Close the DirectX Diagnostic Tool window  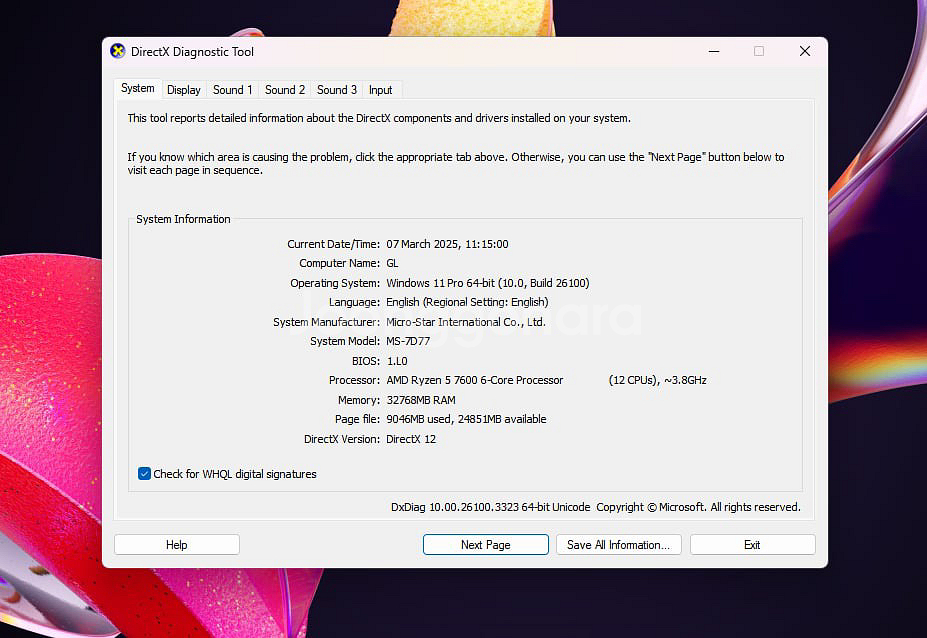click(805, 51)
